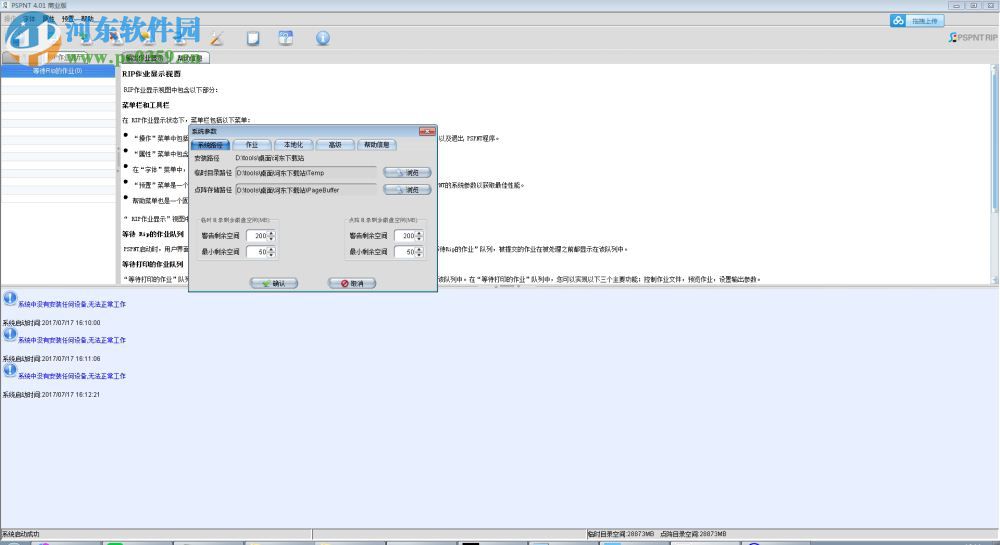This screenshot has height=545, width=1000.
Task: Click the 拖拽上传 button
Action: pos(924,21)
